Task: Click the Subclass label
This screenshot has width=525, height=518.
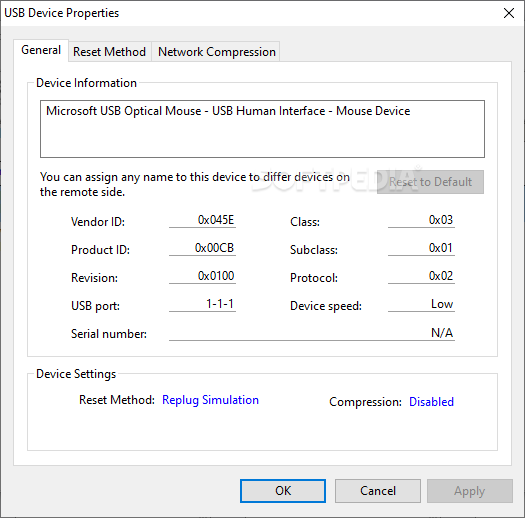Action: coord(314,250)
